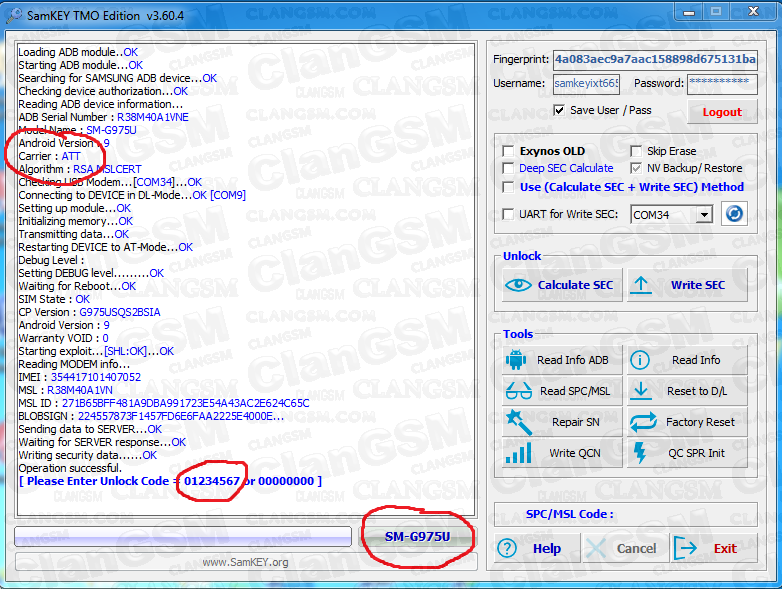The image size is (782, 589).
Task: Toggle the Save User / Pass checkbox
Action: (x=559, y=110)
